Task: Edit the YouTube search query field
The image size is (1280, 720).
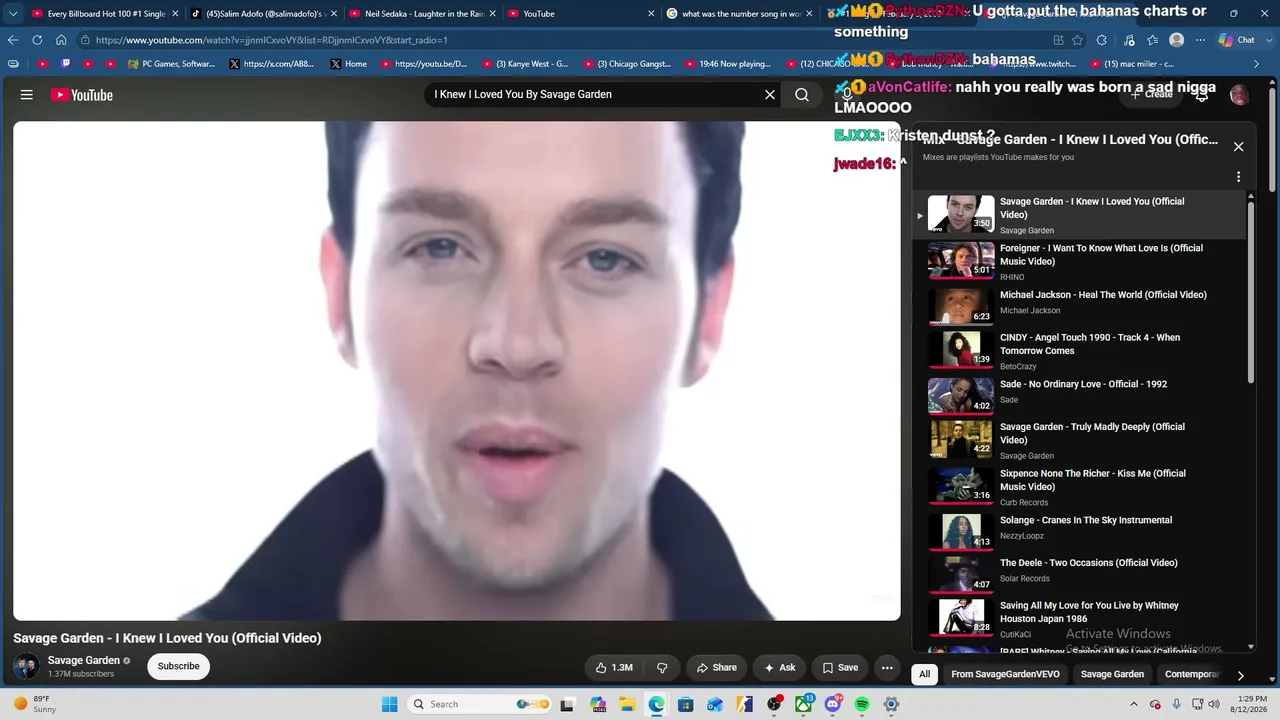Action: (595, 95)
